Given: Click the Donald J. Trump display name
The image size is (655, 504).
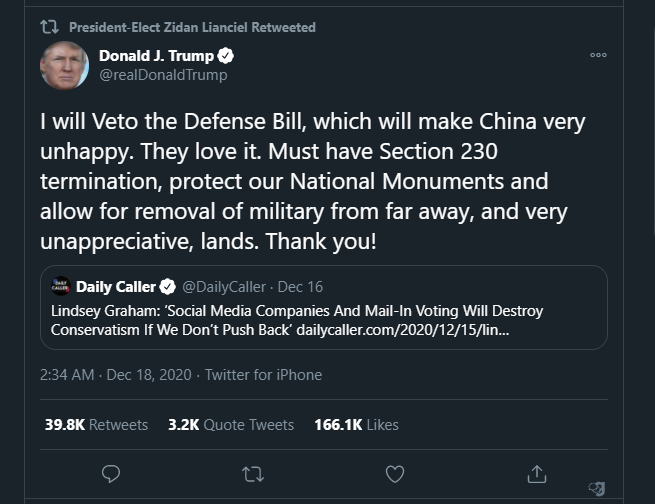Looking at the screenshot, I should [156, 56].
